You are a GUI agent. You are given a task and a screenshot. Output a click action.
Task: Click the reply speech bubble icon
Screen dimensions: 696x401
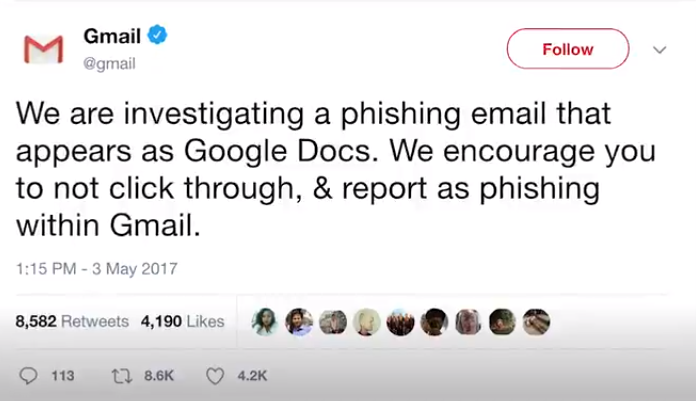[28, 376]
